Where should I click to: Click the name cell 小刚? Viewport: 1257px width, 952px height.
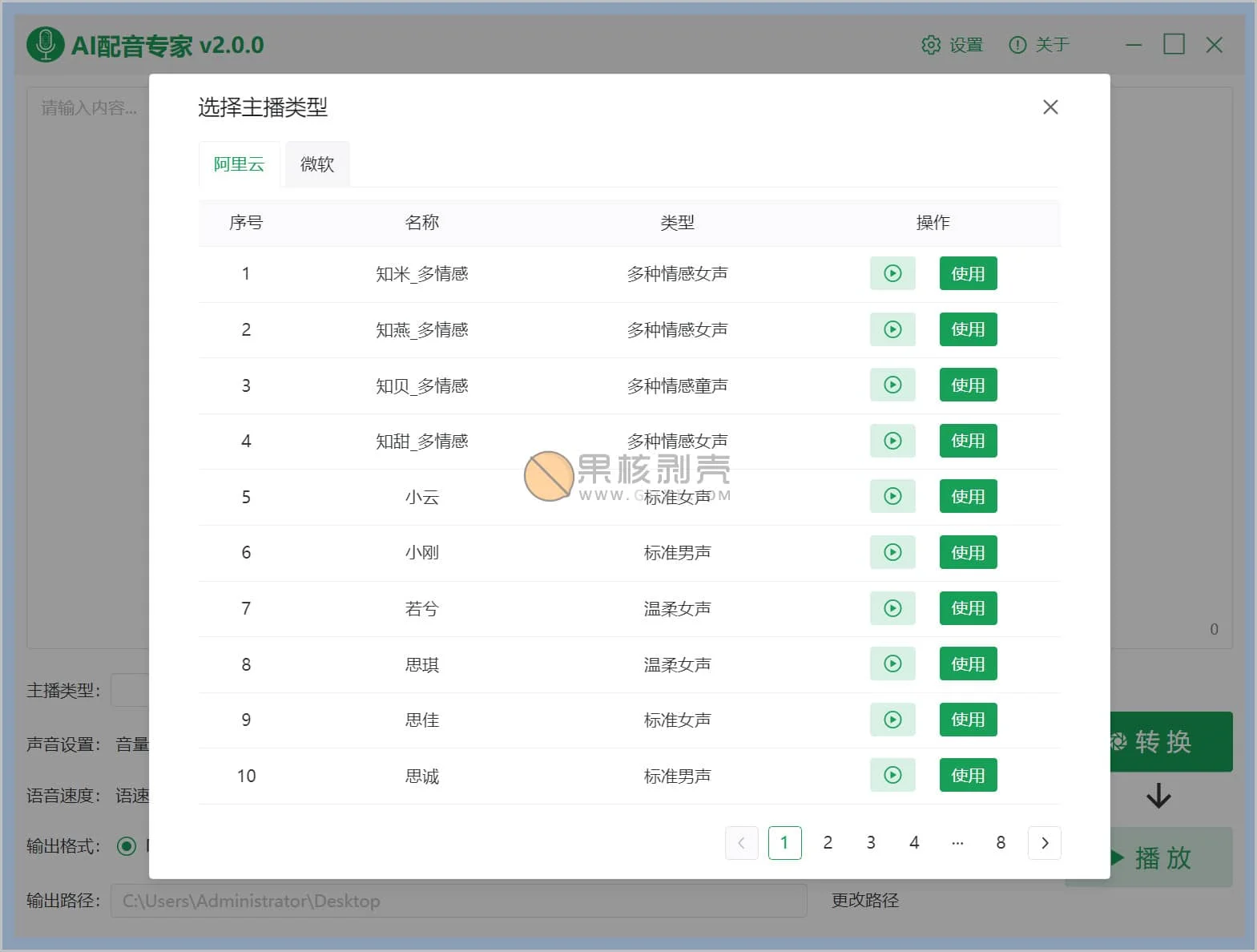pyautogui.click(x=422, y=553)
